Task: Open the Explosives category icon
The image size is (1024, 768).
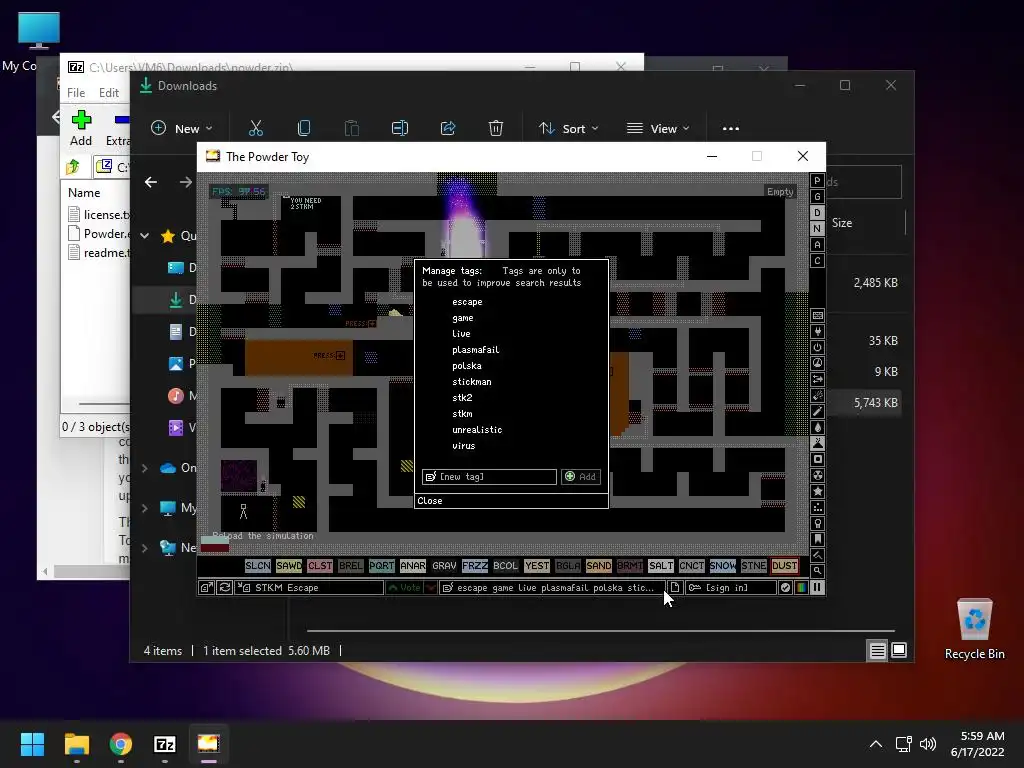Action: [x=817, y=395]
